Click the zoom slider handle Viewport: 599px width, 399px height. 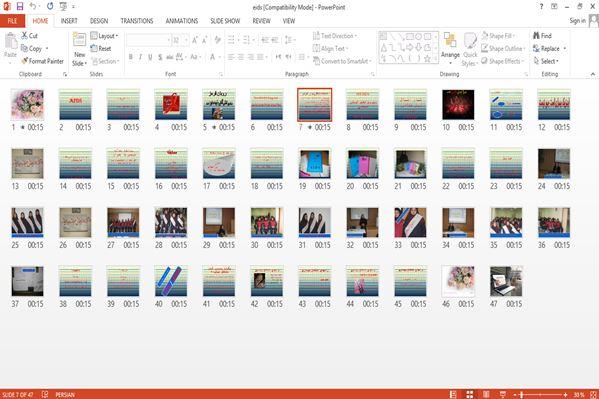point(521,394)
